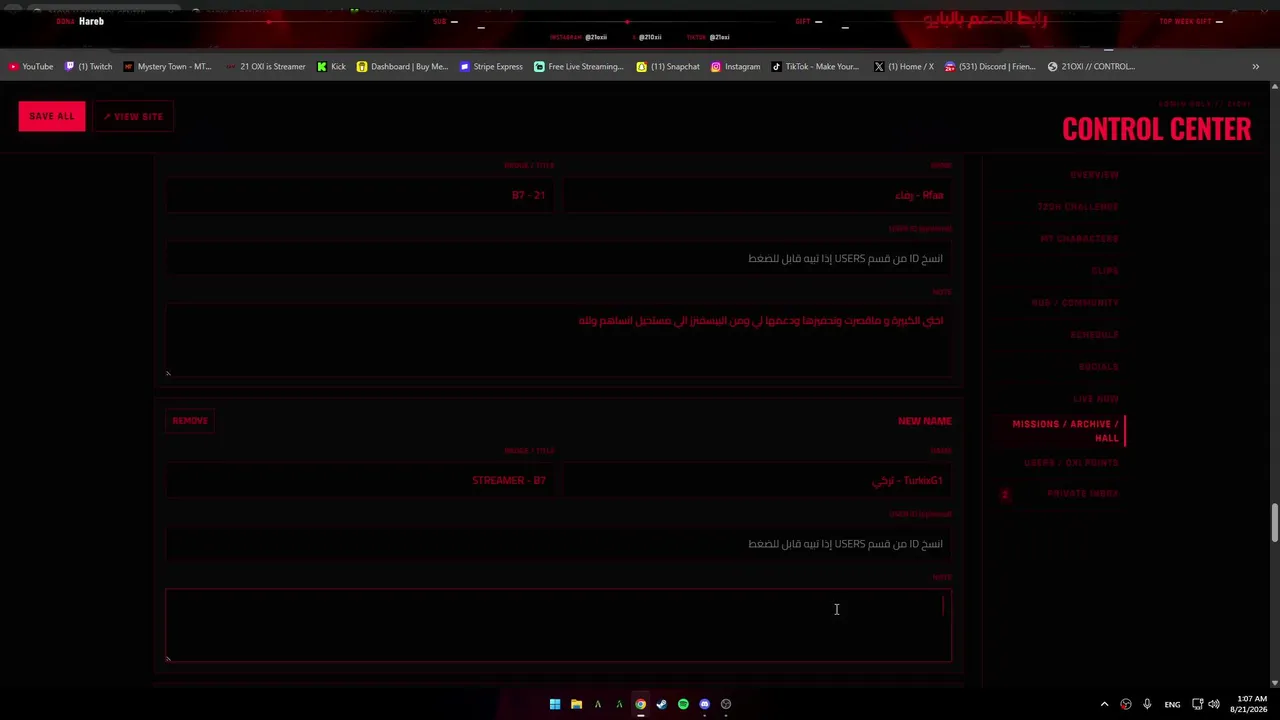Open the Dashboard Buy Me bookmark
Image resolution: width=1280 pixels, height=720 pixels.
(402, 67)
